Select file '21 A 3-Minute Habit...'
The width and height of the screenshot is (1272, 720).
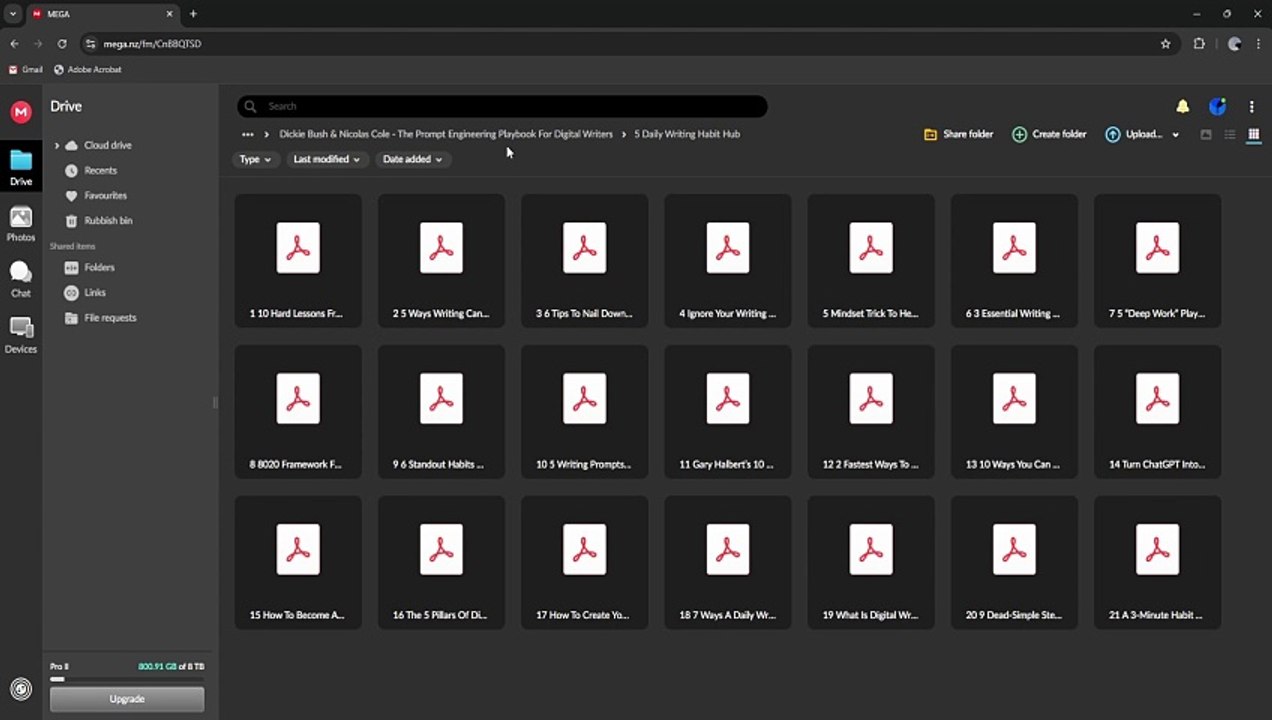pyautogui.click(x=1157, y=562)
